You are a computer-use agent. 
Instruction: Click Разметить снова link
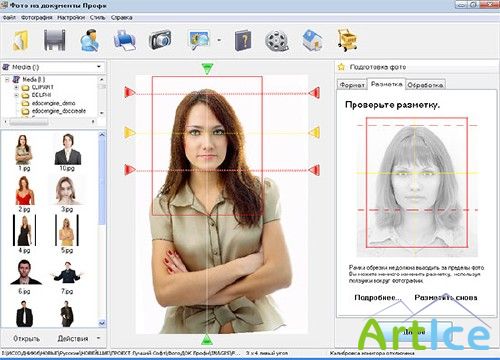[x=446, y=298]
